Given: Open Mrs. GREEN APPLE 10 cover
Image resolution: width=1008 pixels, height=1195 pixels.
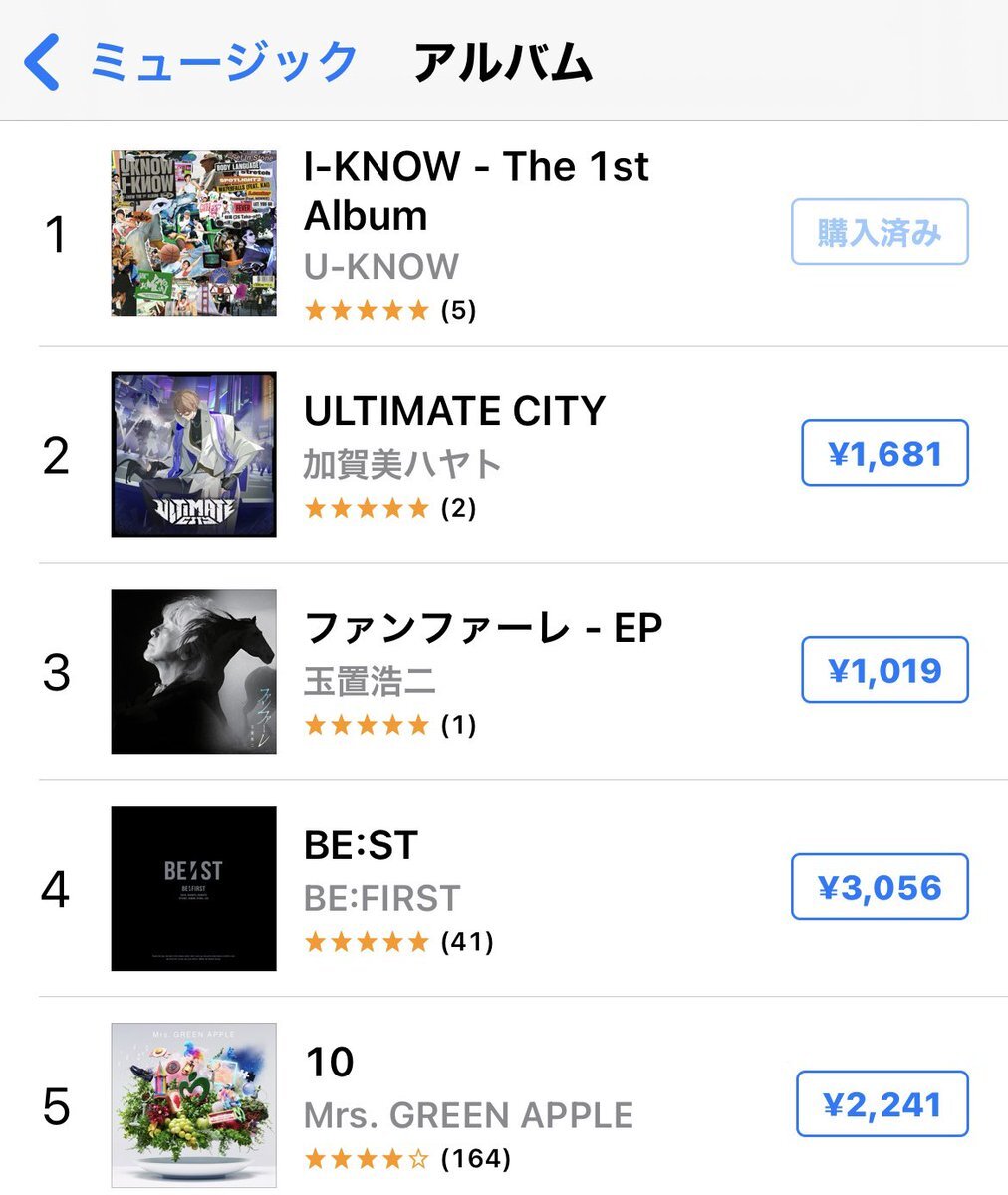Looking at the screenshot, I should [x=193, y=1105].
